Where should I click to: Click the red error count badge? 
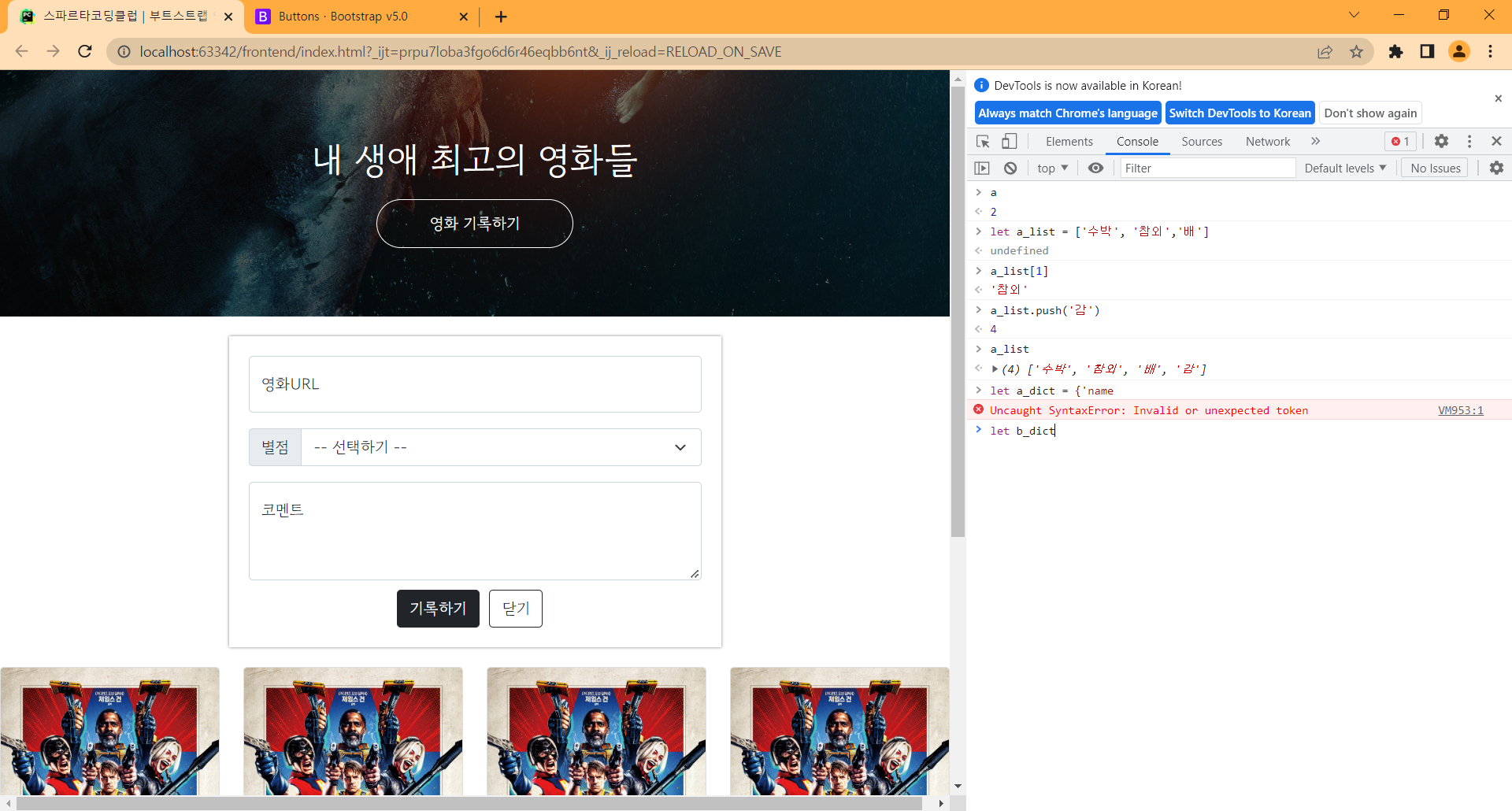tap(1400, 142)
